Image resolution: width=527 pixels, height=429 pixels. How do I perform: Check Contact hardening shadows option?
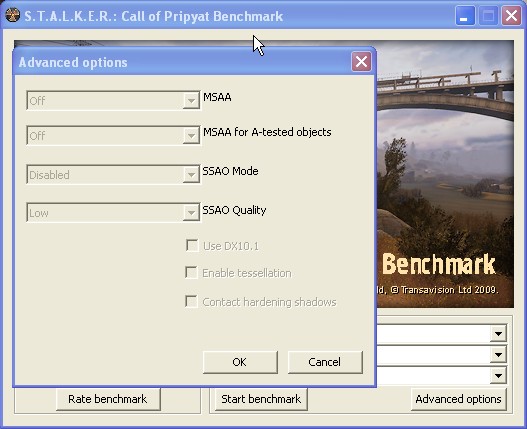[192, 301]
